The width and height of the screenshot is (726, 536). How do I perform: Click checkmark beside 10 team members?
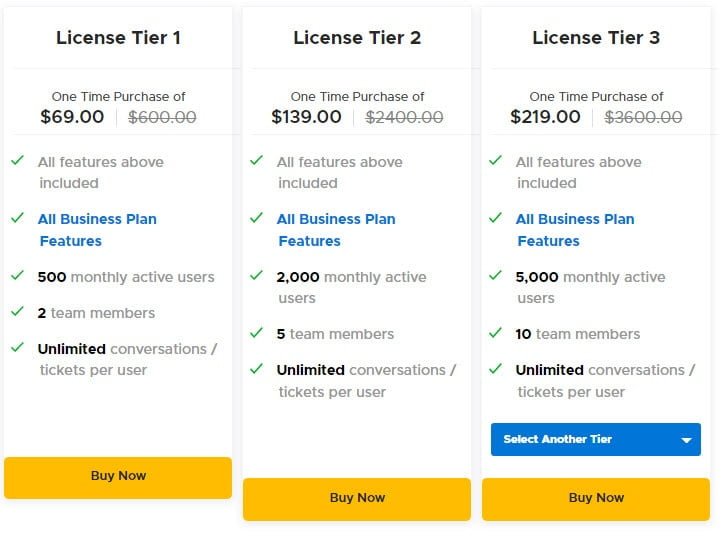tap(496, 333)
